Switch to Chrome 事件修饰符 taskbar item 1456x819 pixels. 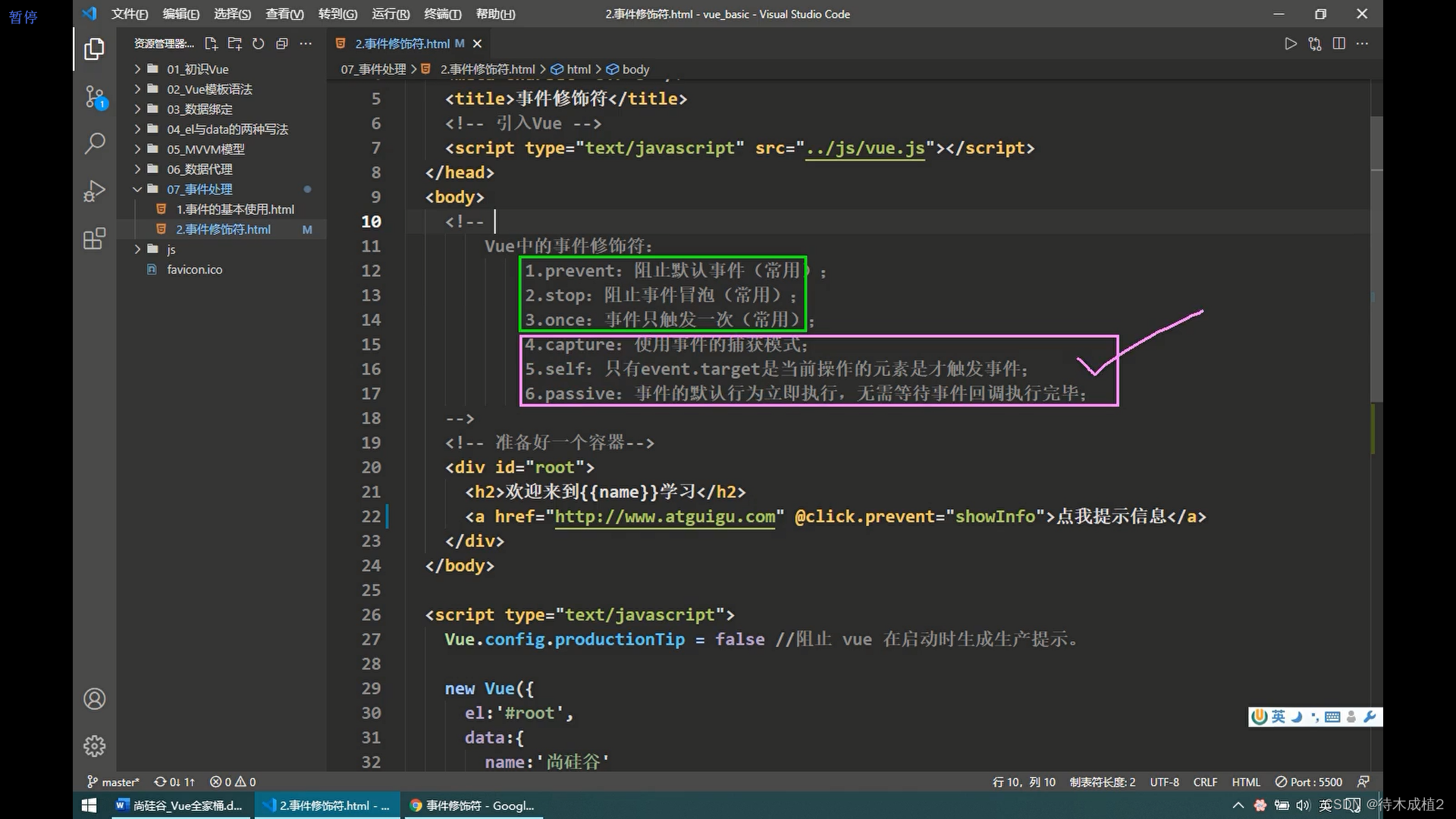472,805
